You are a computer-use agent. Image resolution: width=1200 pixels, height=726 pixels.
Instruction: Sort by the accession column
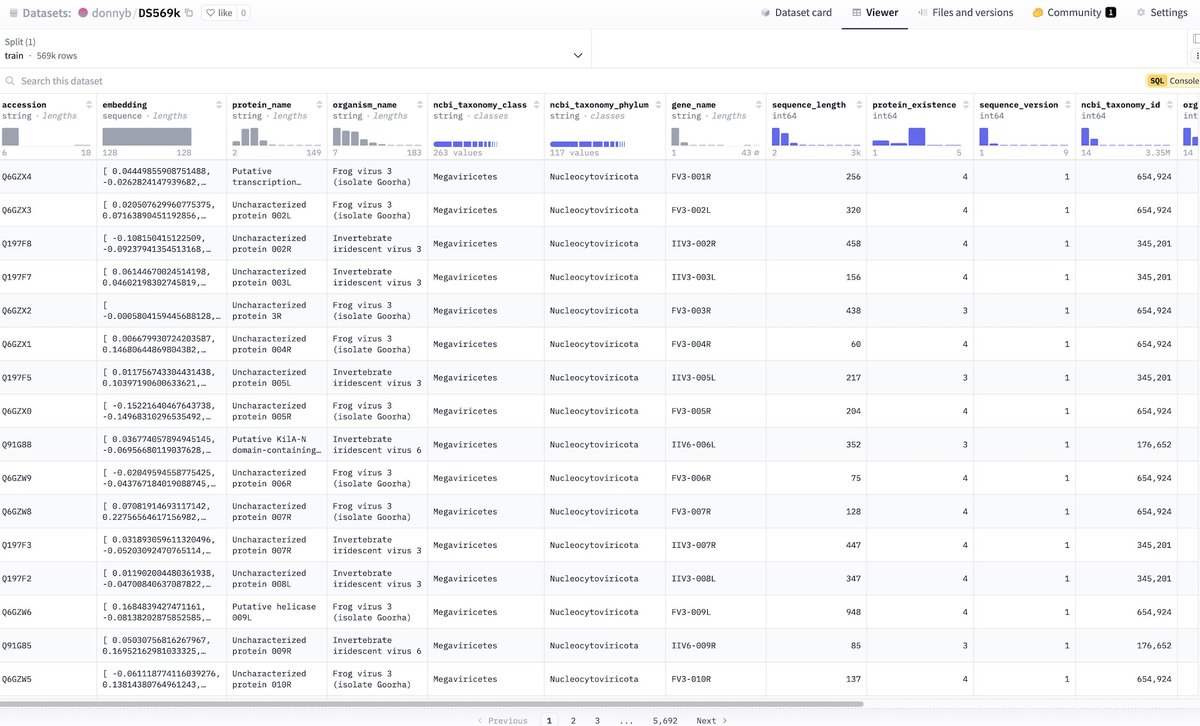tap(90, 104)
